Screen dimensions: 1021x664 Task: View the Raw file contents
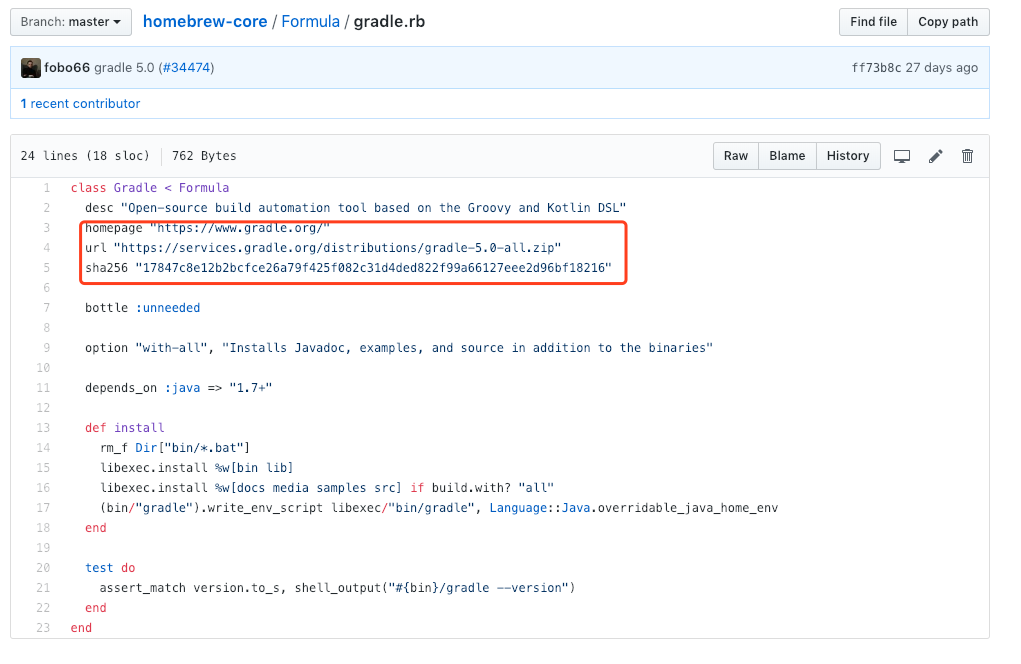tap(736, 156)
